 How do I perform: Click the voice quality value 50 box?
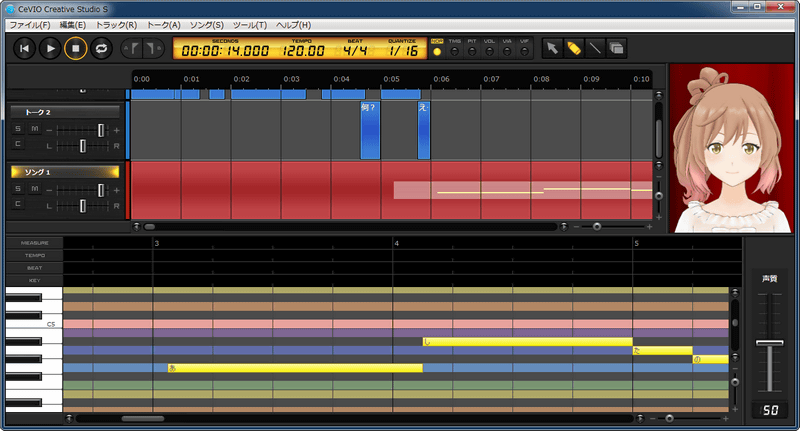(x=770, y=410)
